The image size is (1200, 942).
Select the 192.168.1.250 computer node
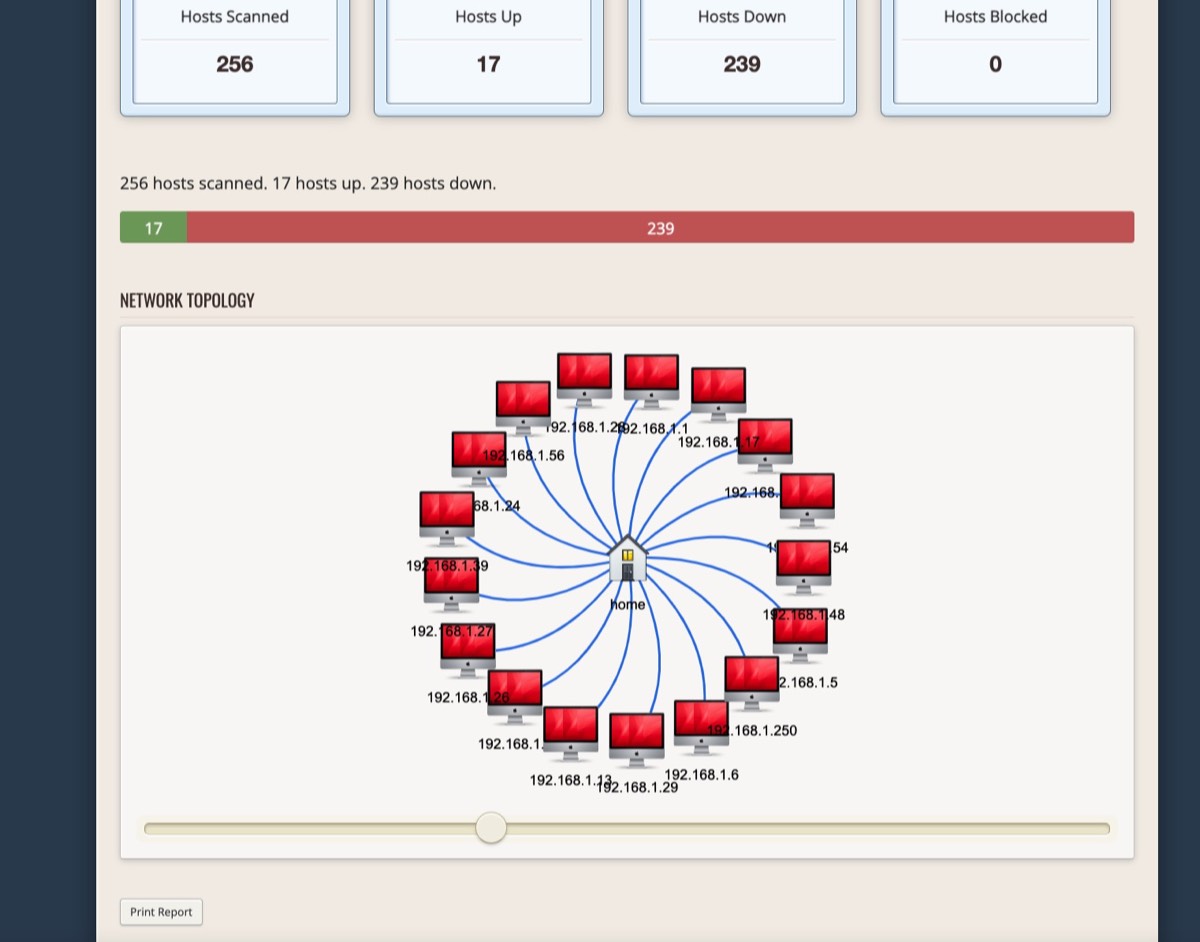tap(751, 682)
